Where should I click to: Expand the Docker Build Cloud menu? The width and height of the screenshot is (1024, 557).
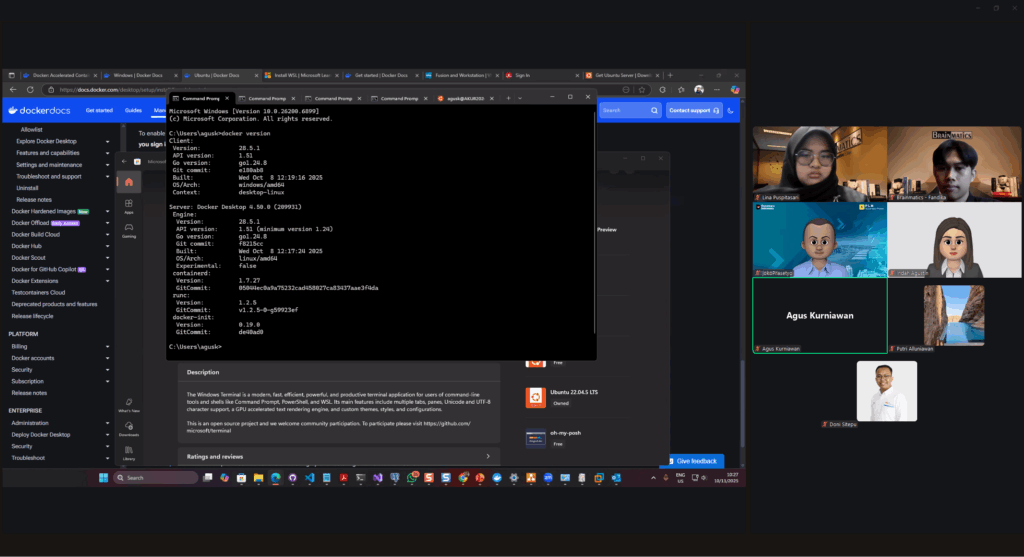(x=107, y=234)
